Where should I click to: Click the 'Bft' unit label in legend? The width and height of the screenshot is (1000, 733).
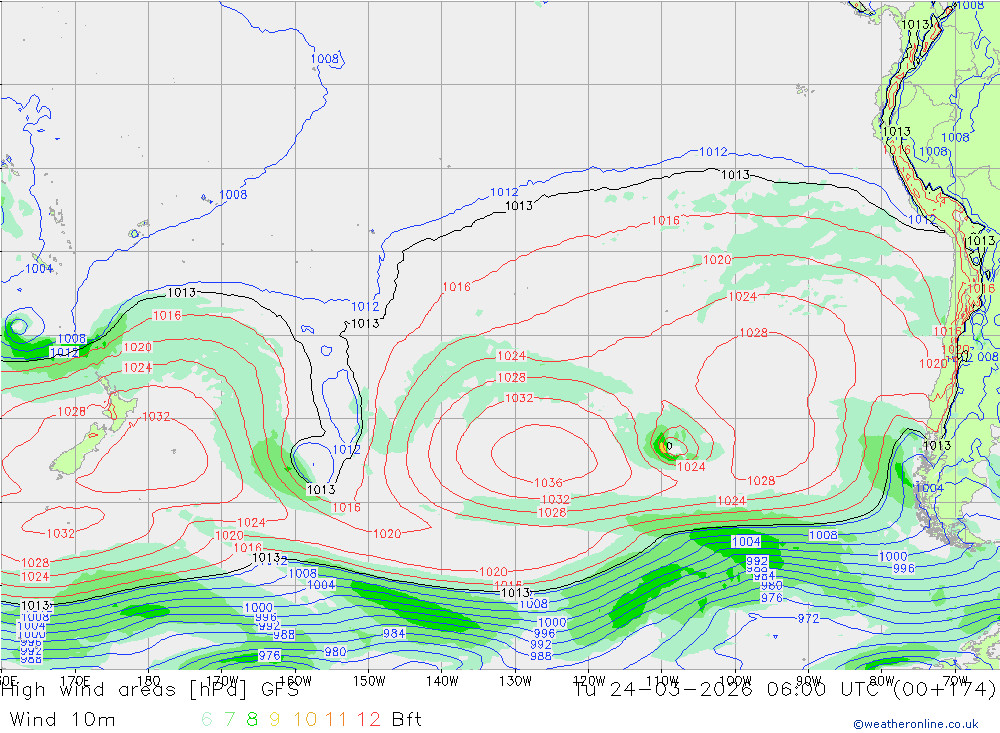407,720
